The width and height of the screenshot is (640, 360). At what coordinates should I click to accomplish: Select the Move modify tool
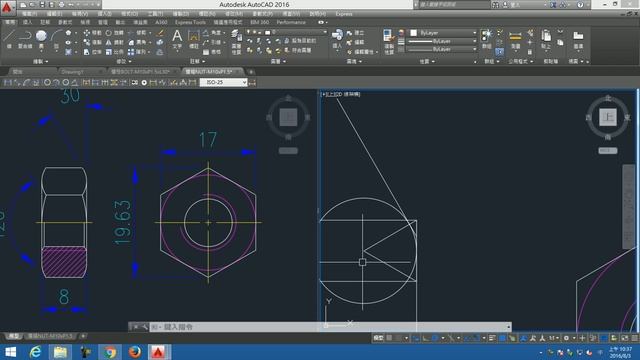coord(92,33)
